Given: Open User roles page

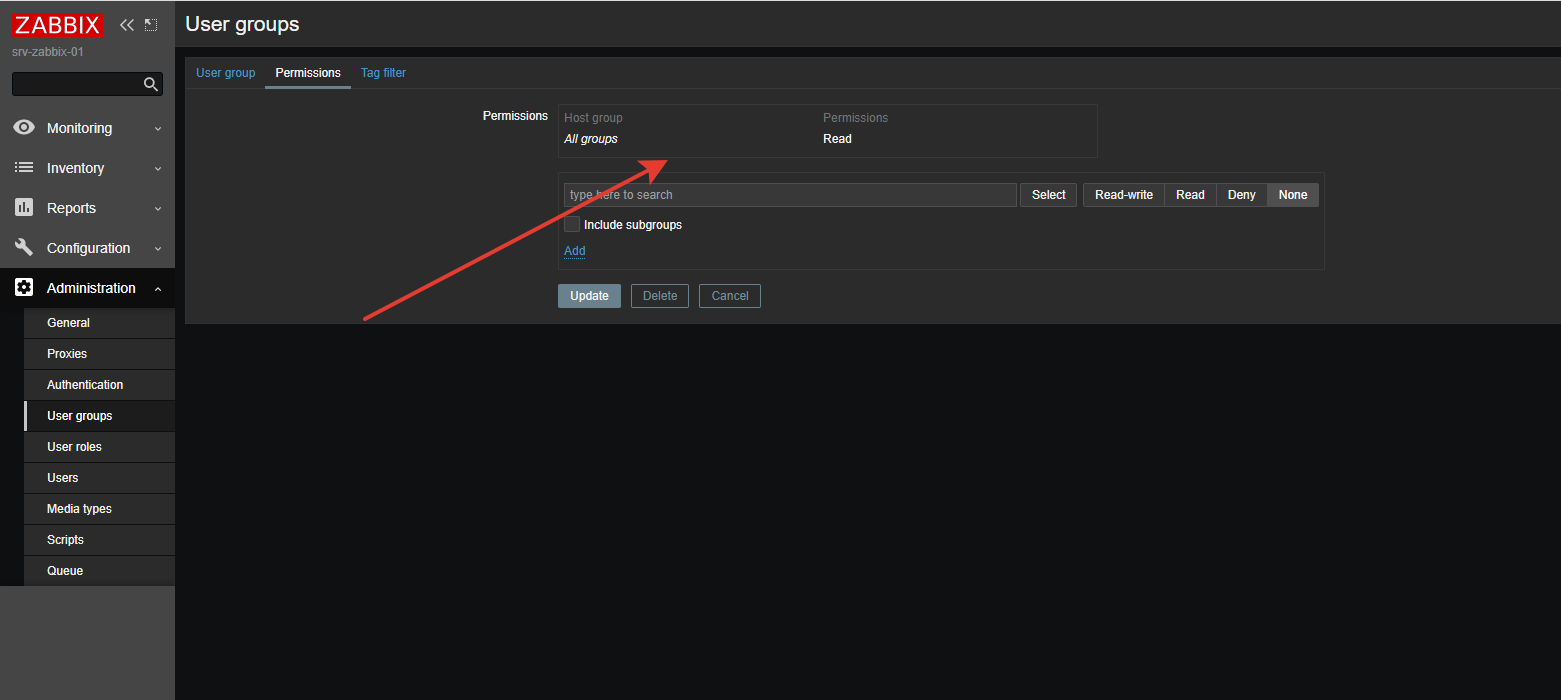Looking at the screenshot, I should point(99,447).
